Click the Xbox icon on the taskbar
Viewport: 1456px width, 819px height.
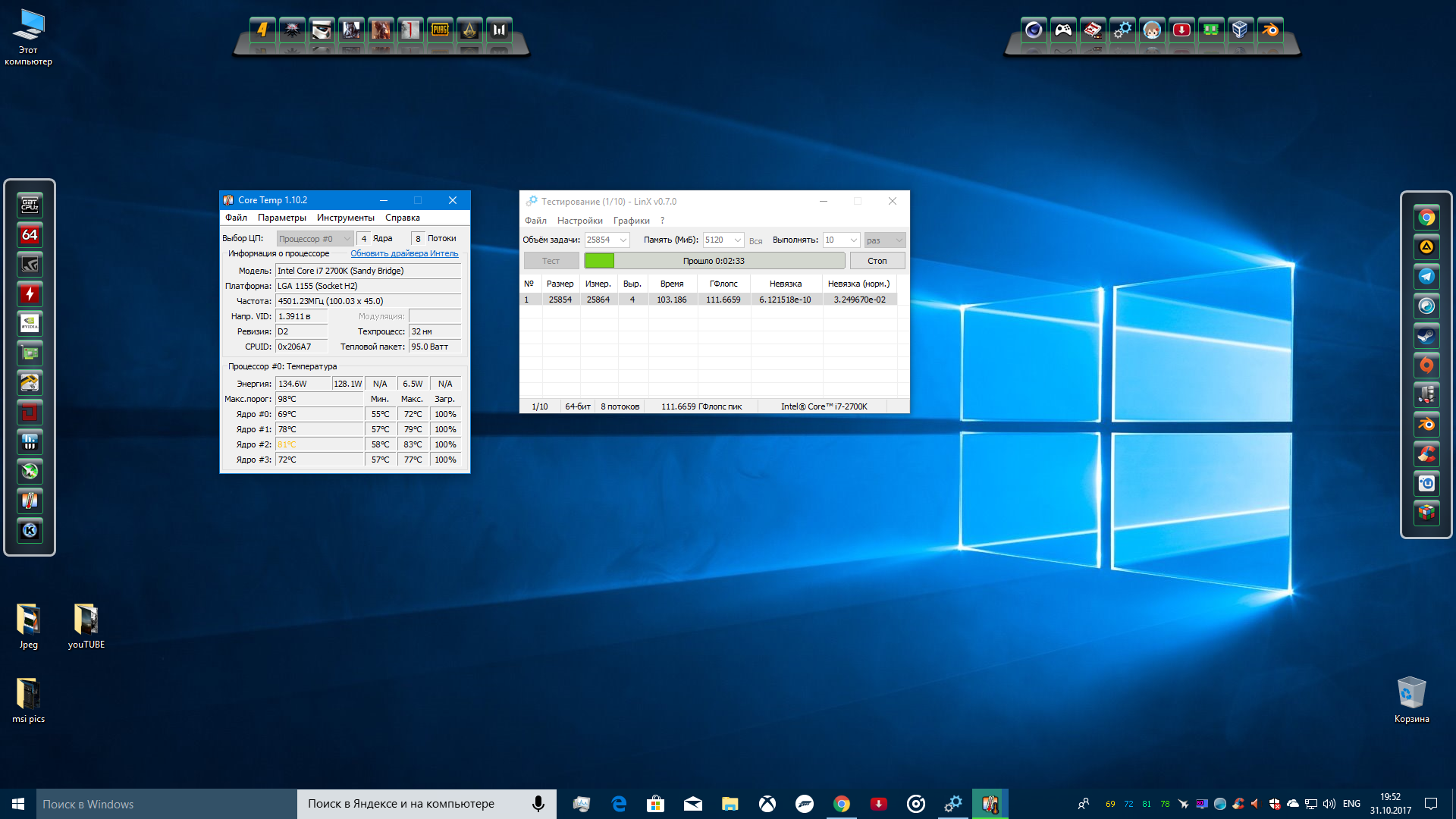[x=767, y=804]
